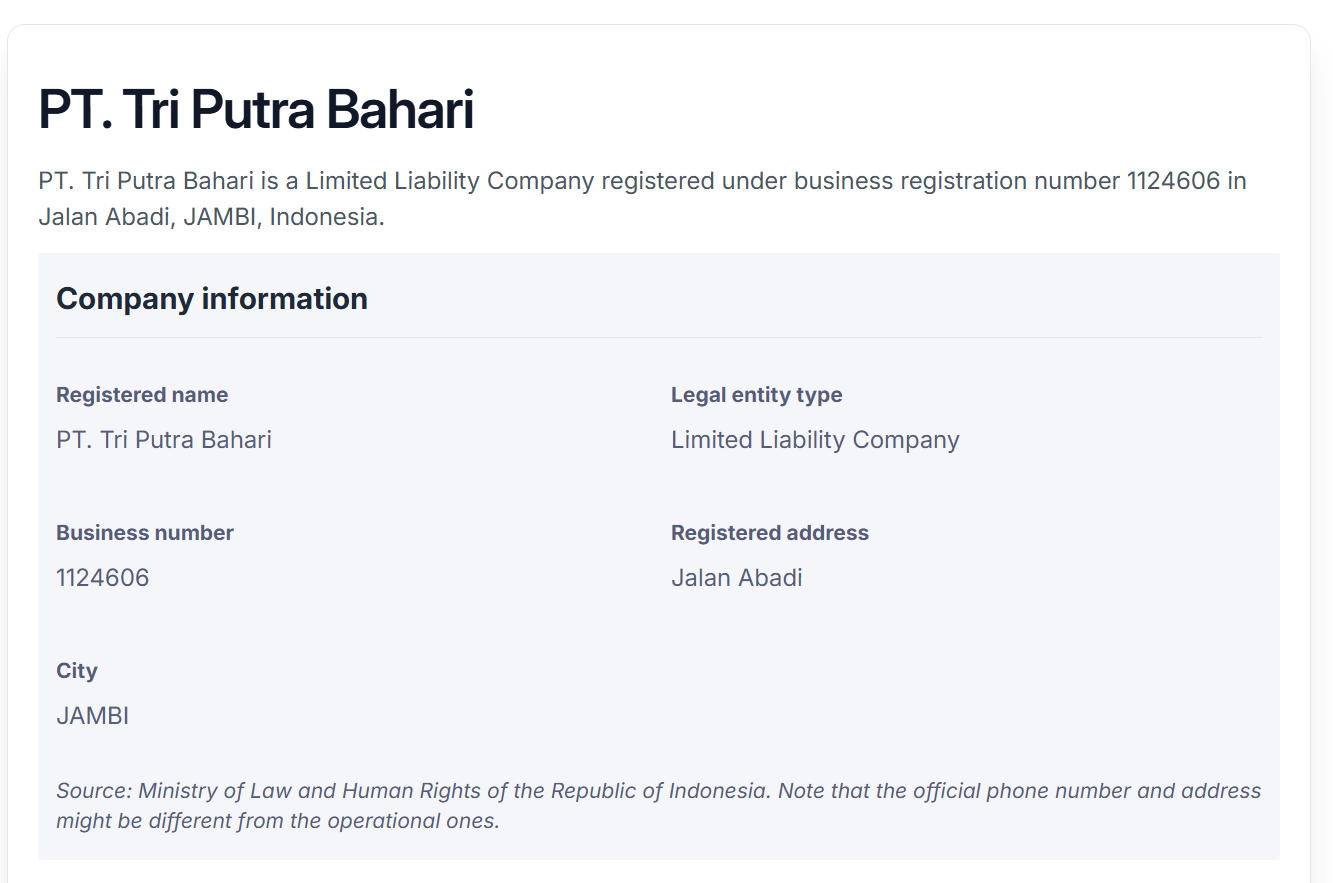The width and height of the screenshot is (1333, 883).
Task: Select the JAMBI value under City
Action: 93,716
